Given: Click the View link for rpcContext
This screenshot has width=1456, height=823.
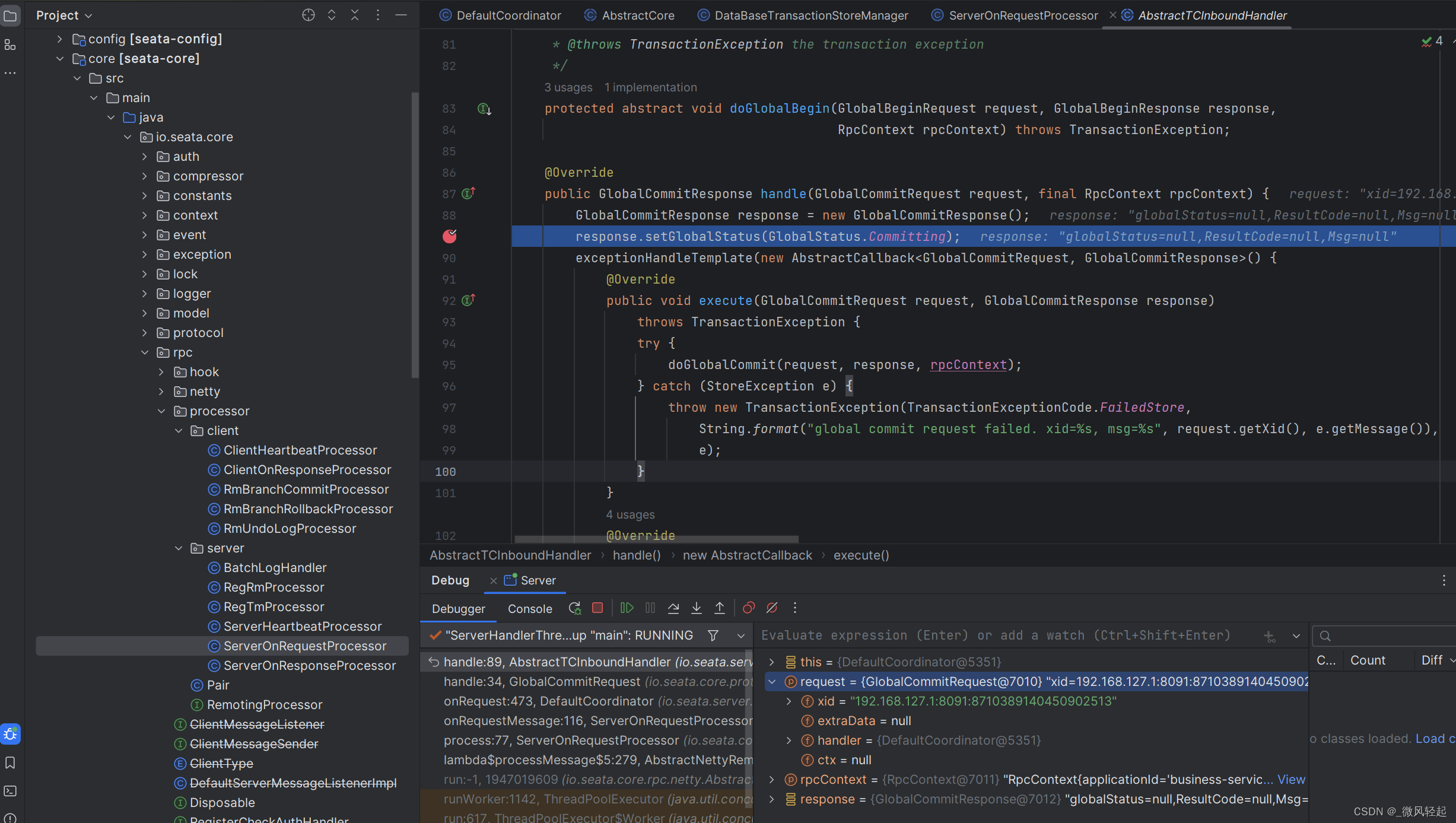Looking at the screenshot, I should 1291,780.
